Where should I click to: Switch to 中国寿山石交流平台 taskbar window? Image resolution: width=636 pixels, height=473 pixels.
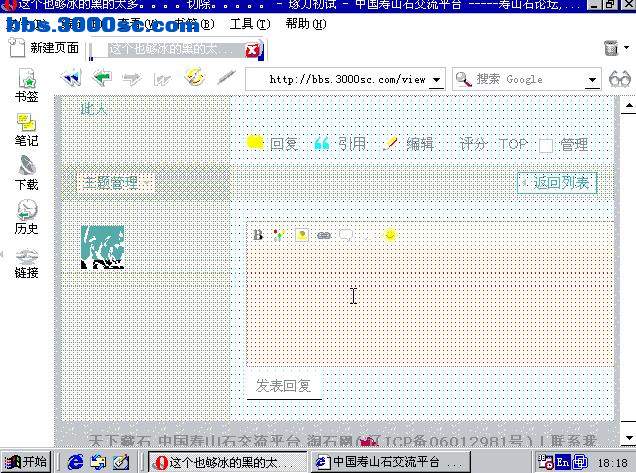pos(391,462)
